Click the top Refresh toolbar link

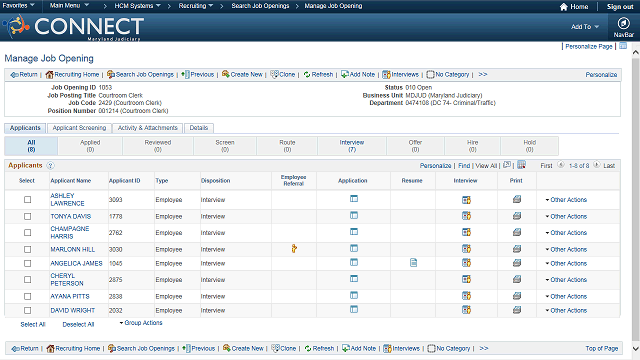318,74
